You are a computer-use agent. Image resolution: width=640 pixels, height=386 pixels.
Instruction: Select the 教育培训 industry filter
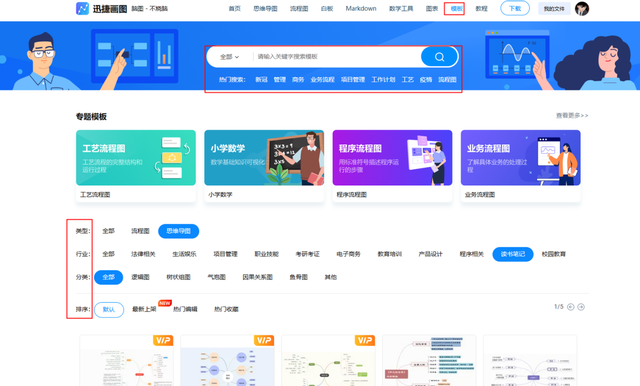(390, 254)
